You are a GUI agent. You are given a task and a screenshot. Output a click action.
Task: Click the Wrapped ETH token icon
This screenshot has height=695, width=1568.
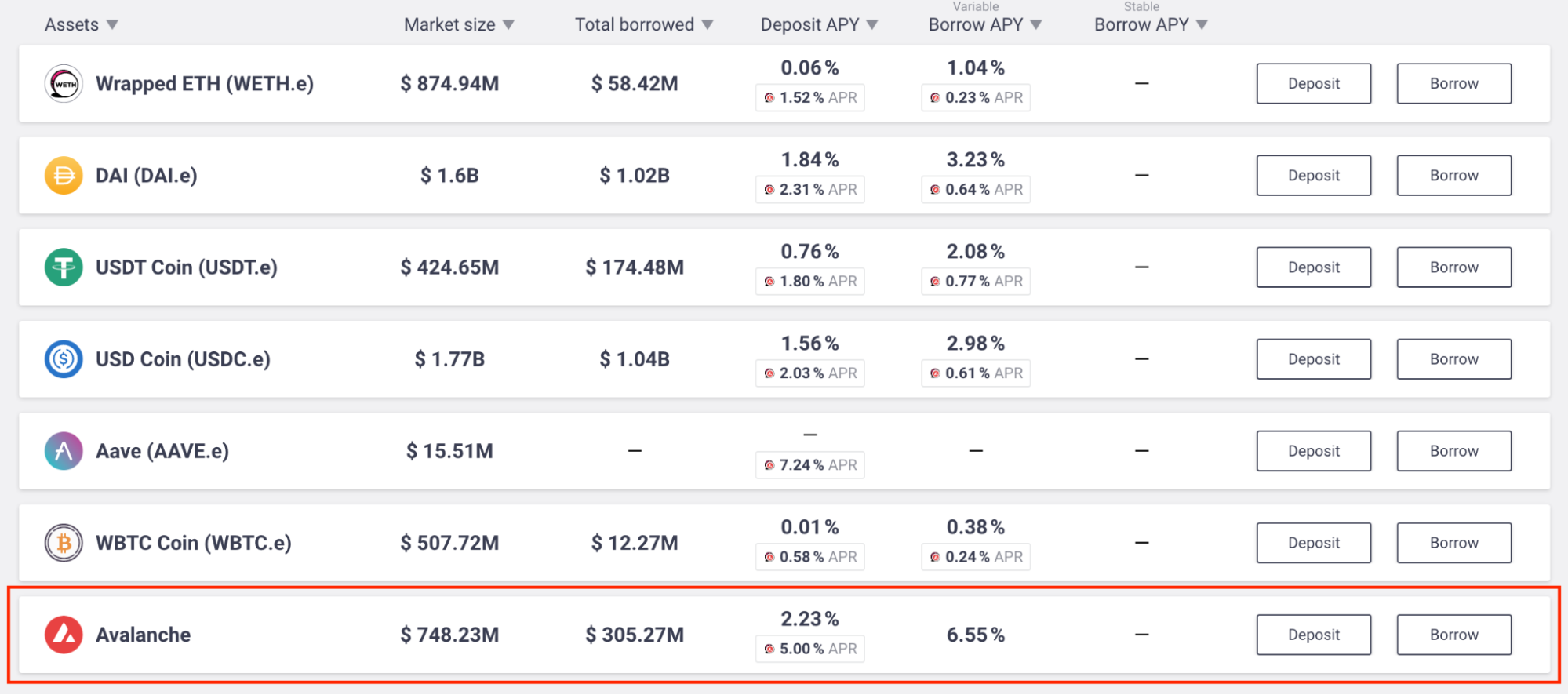click(64, 83)
